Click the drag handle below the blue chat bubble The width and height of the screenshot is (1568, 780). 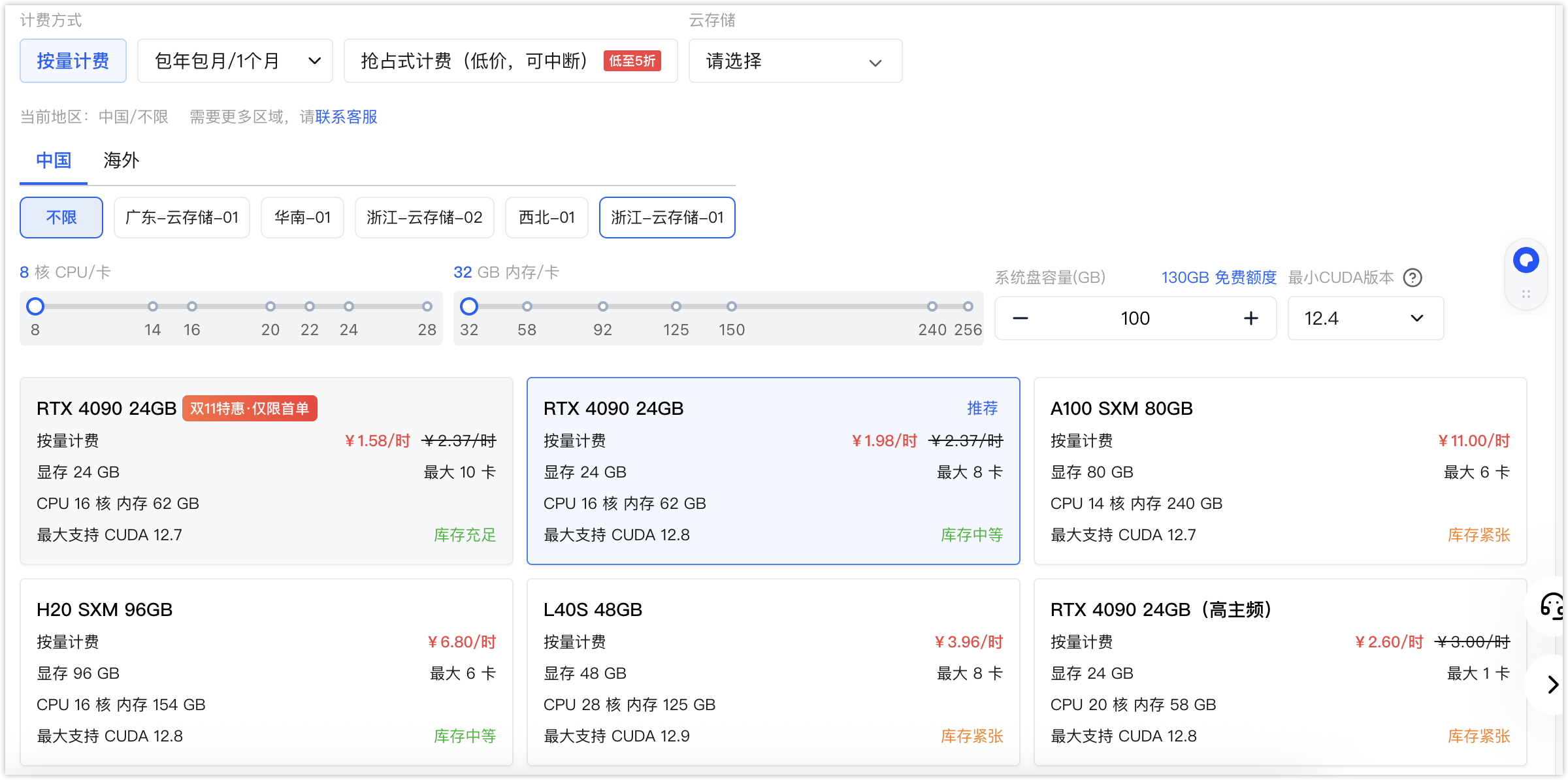[1526, 293]
